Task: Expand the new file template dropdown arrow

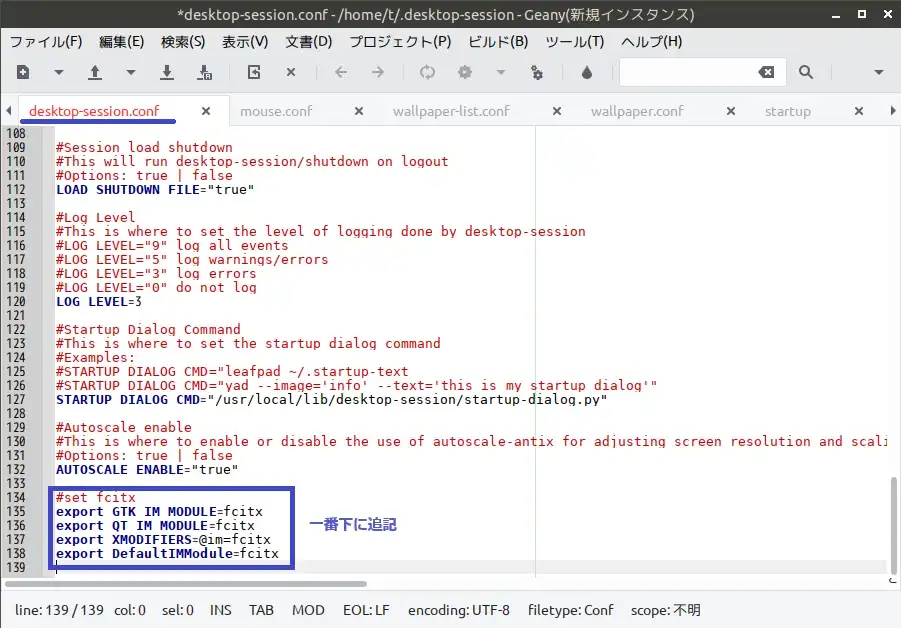Action: coord(59,72)
